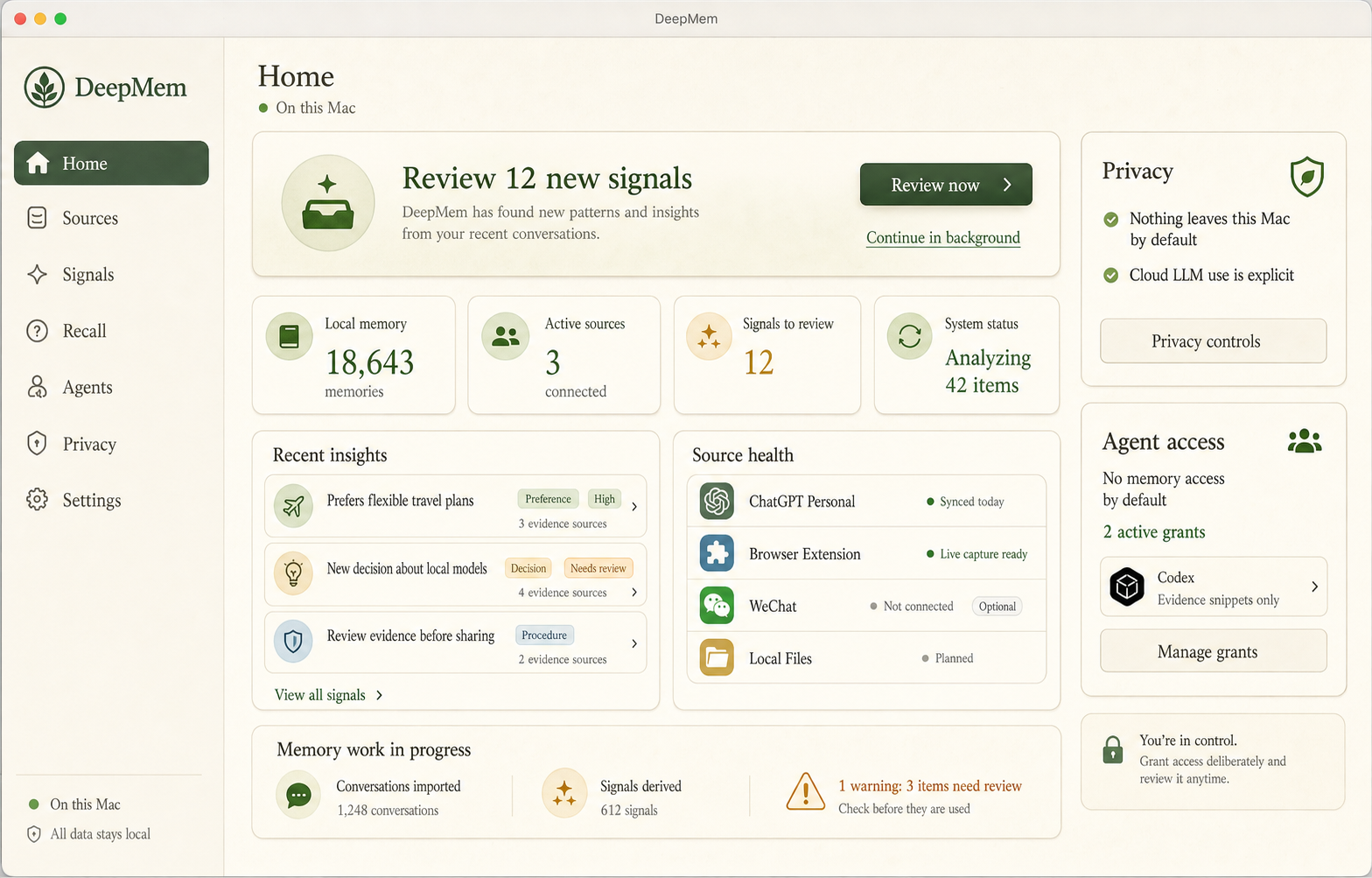Click the Browser Extension puzzle icon
Image resolution: width=1372 pixels, height=878 pixels.
coord(717,553)
